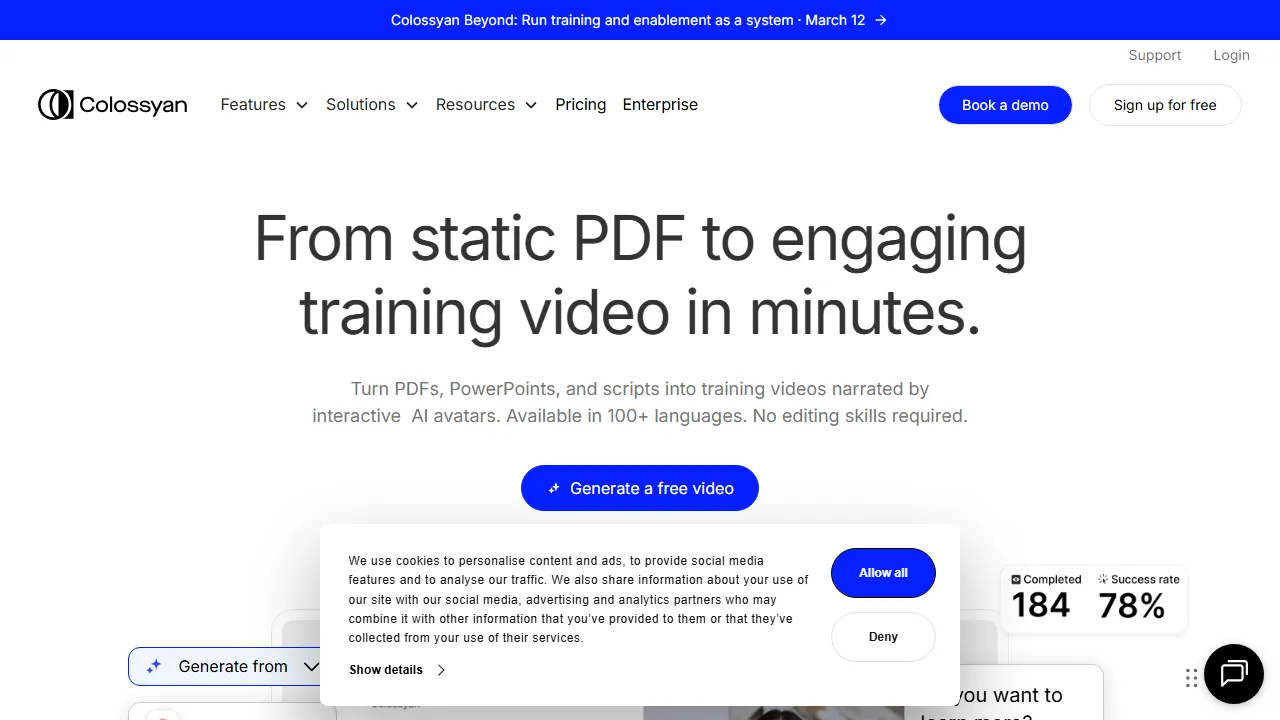Show details of cookie consent
Screen dimensions: 1280x720
click(396, 670)
